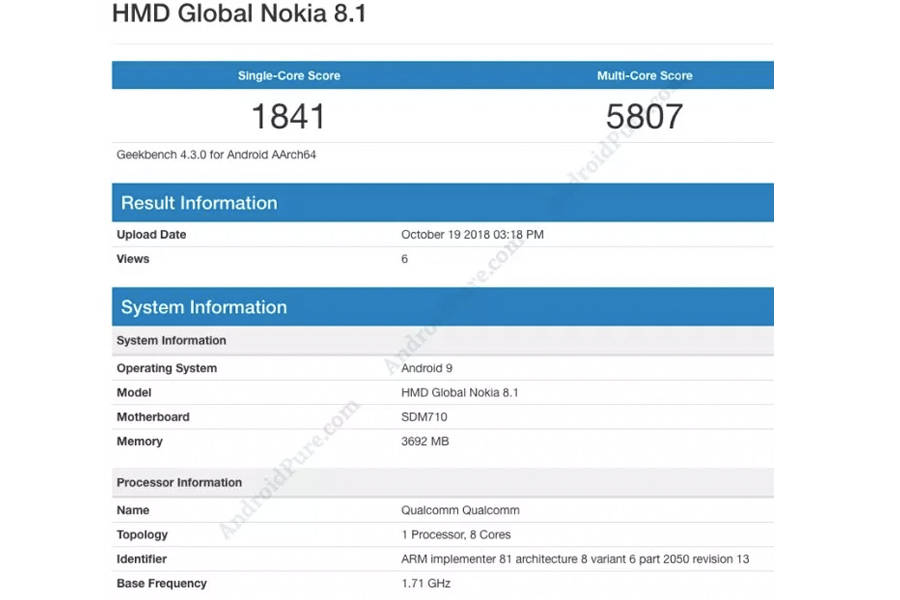The image size is (900, 600).
Task: Click the Views count value 6
Action: tap(405, 259)
